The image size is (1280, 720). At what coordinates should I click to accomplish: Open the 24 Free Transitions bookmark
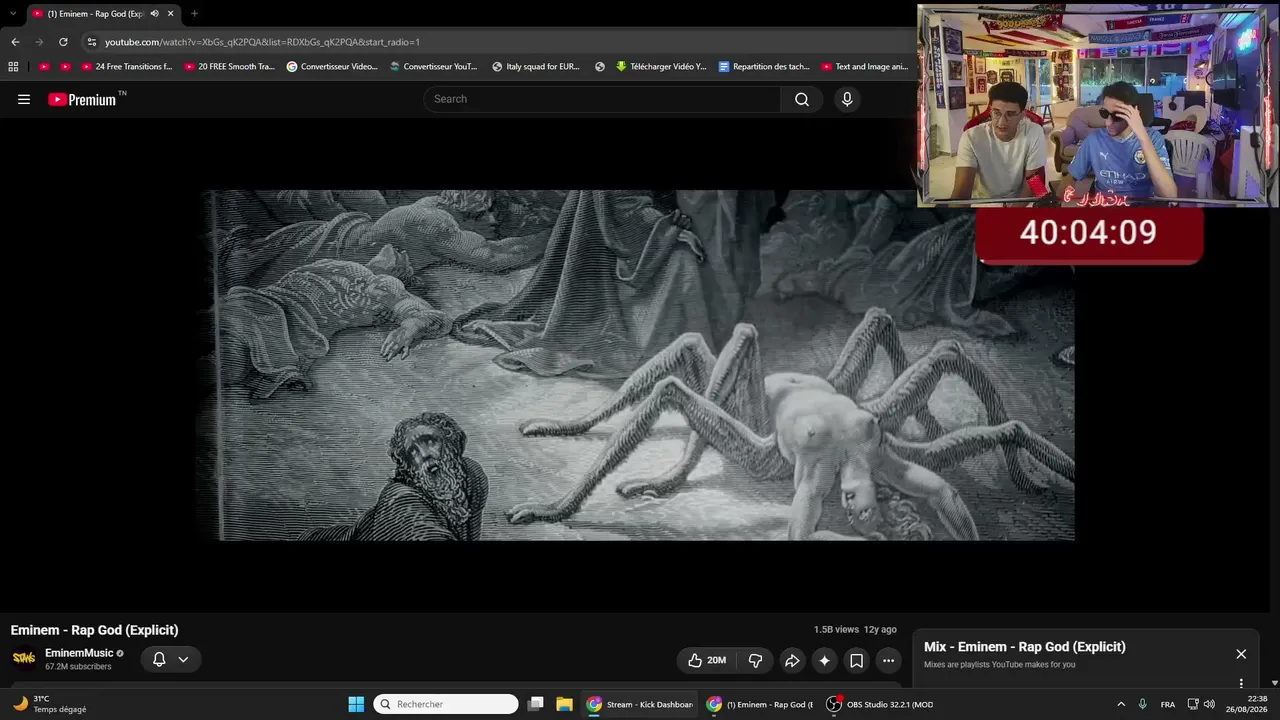point(127,67)
